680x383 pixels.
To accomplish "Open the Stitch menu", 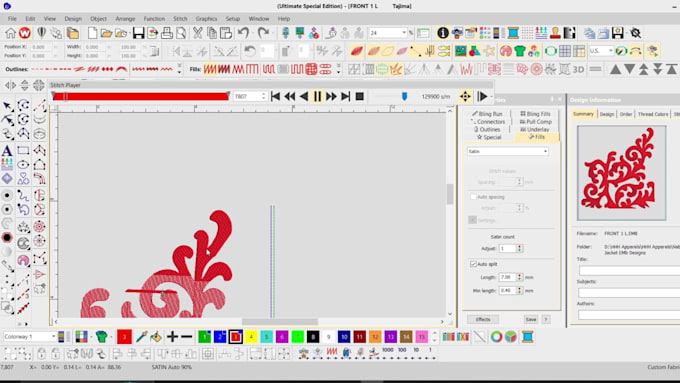I will click(x=180, y=19).
